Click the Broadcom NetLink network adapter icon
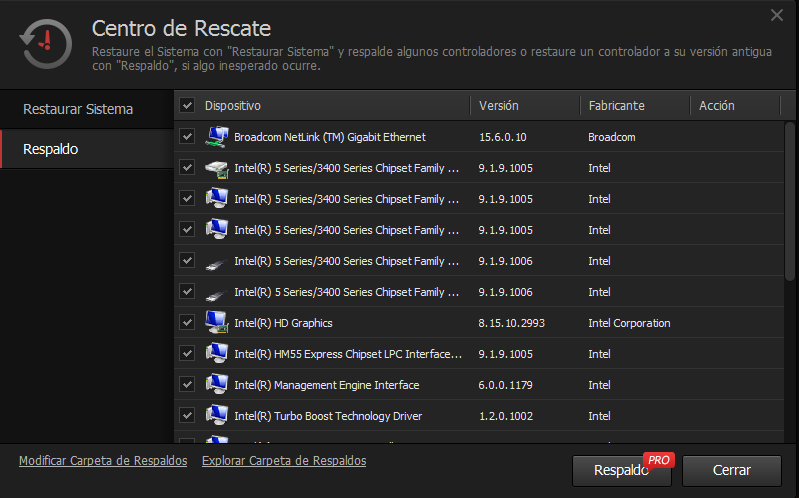The height and width of the screenshot is (498, 799). pyautogui.click(x=217, y=137)
